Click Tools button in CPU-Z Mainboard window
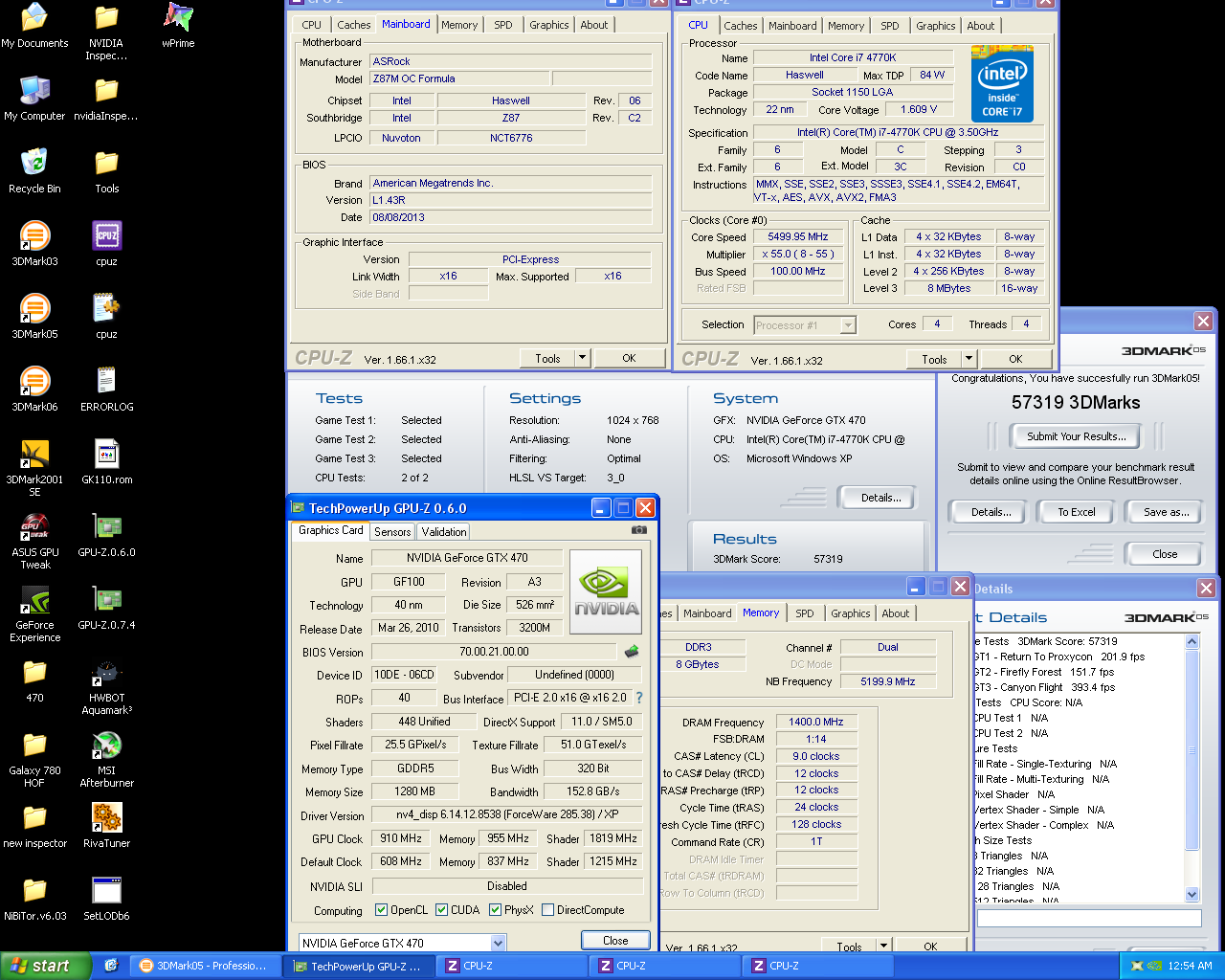This screenshot has width=1225, height=980. click(547, 358)
